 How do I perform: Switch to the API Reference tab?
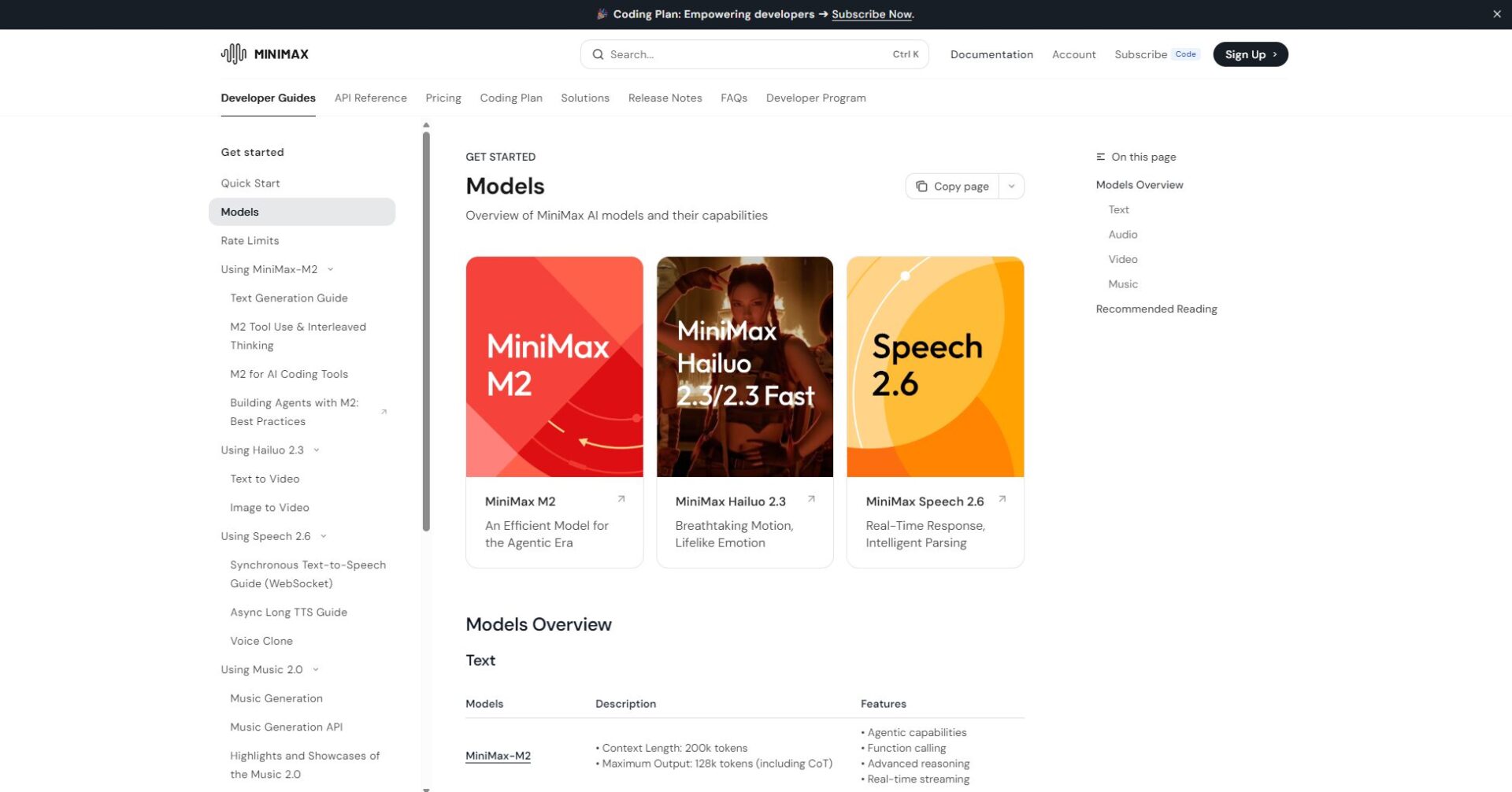(x=370, y=98)
